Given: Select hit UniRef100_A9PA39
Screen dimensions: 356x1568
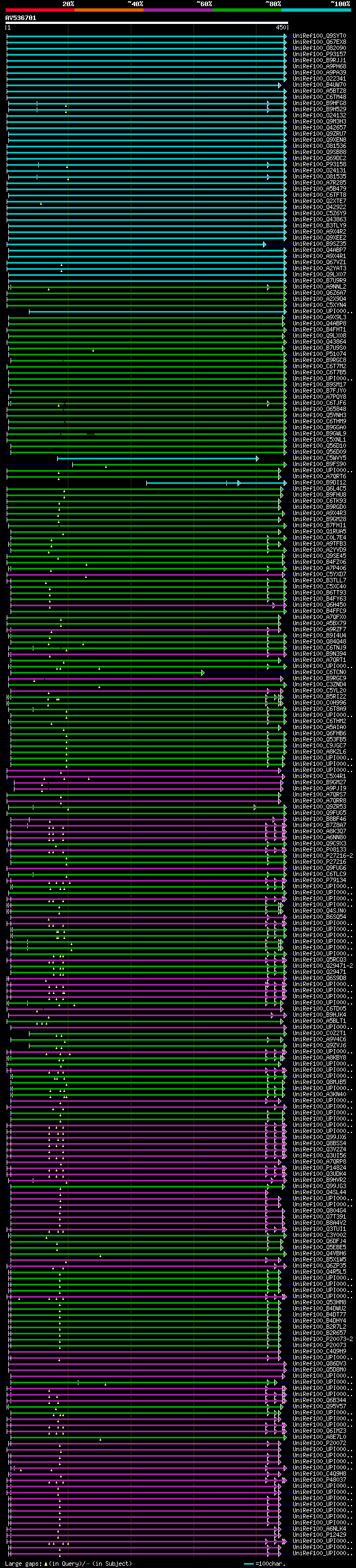Looking at the screenshot, I should pos(319,73).
